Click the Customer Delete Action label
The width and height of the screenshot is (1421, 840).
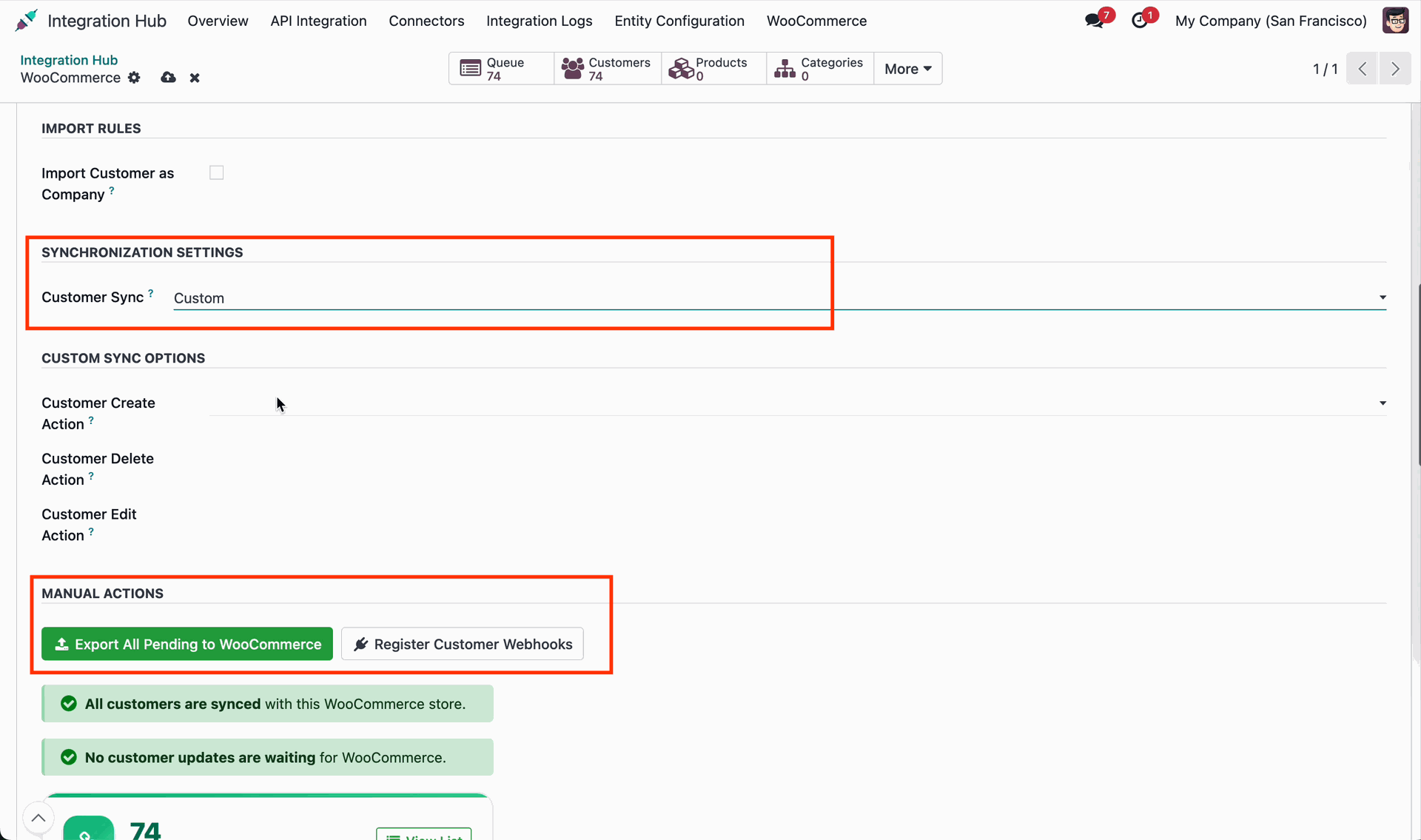pyautogui.click(x=98, y=469)
